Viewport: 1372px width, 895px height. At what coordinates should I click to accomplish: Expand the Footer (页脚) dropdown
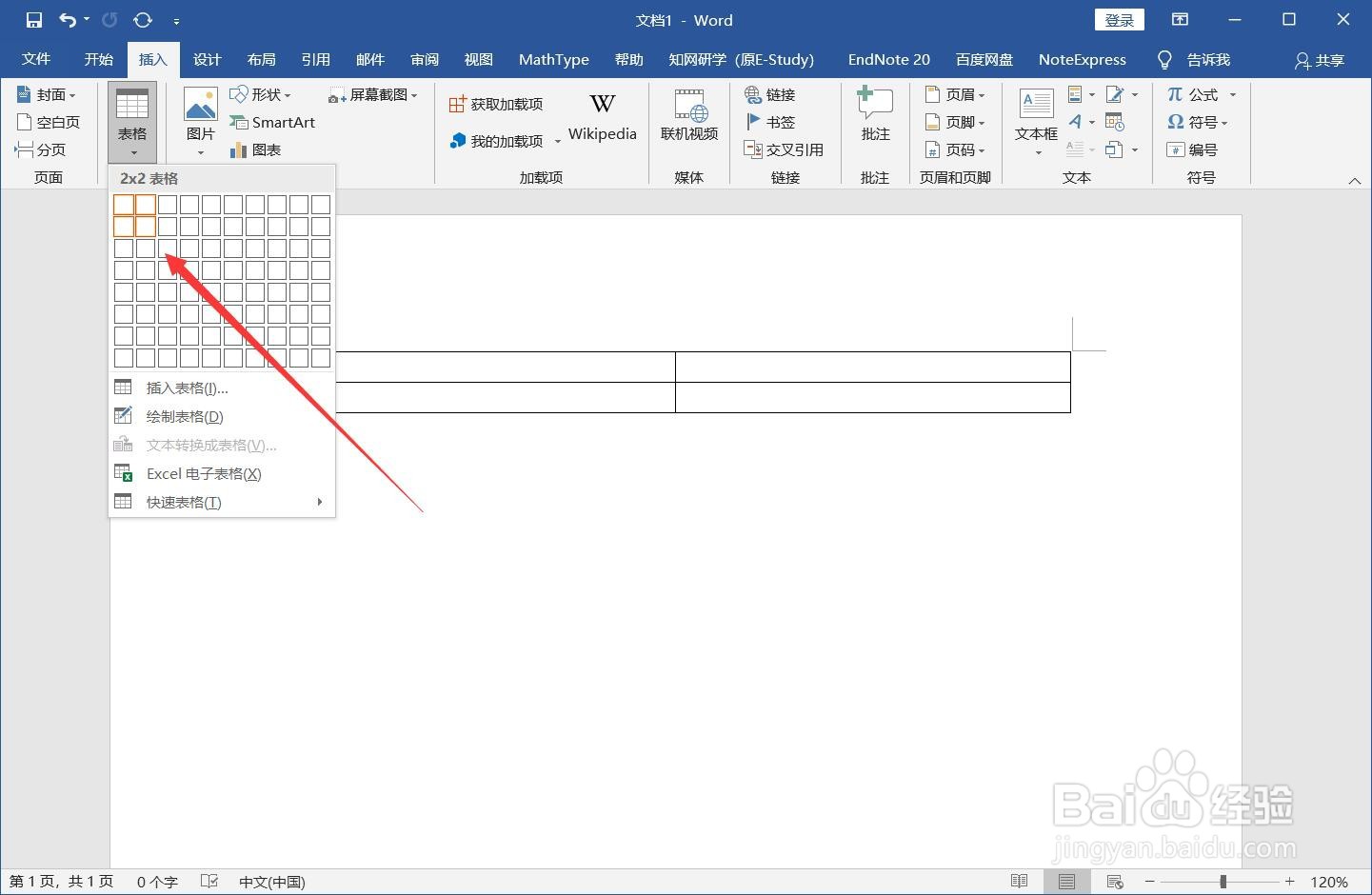tap(955, 122)
